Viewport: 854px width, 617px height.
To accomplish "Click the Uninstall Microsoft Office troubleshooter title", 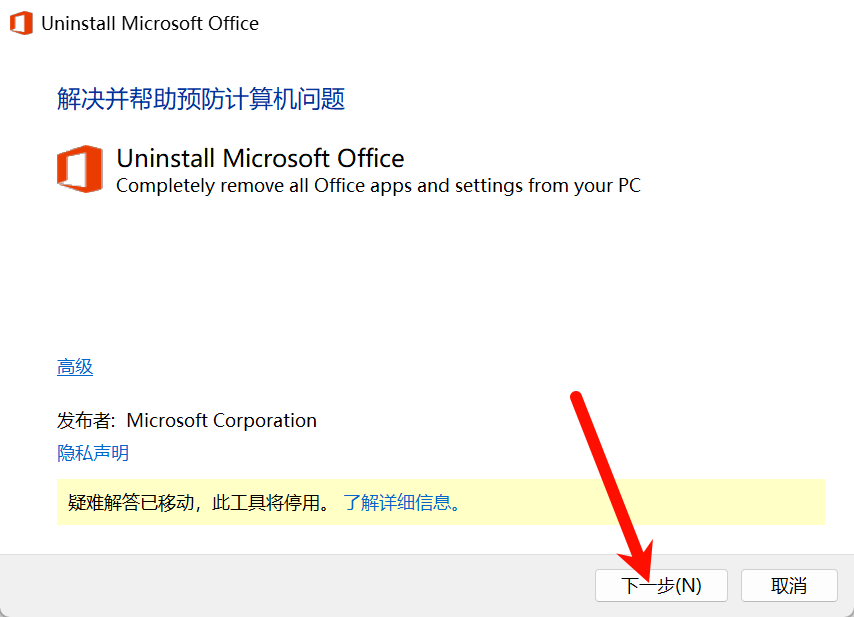I will click(x=260, y=158).
